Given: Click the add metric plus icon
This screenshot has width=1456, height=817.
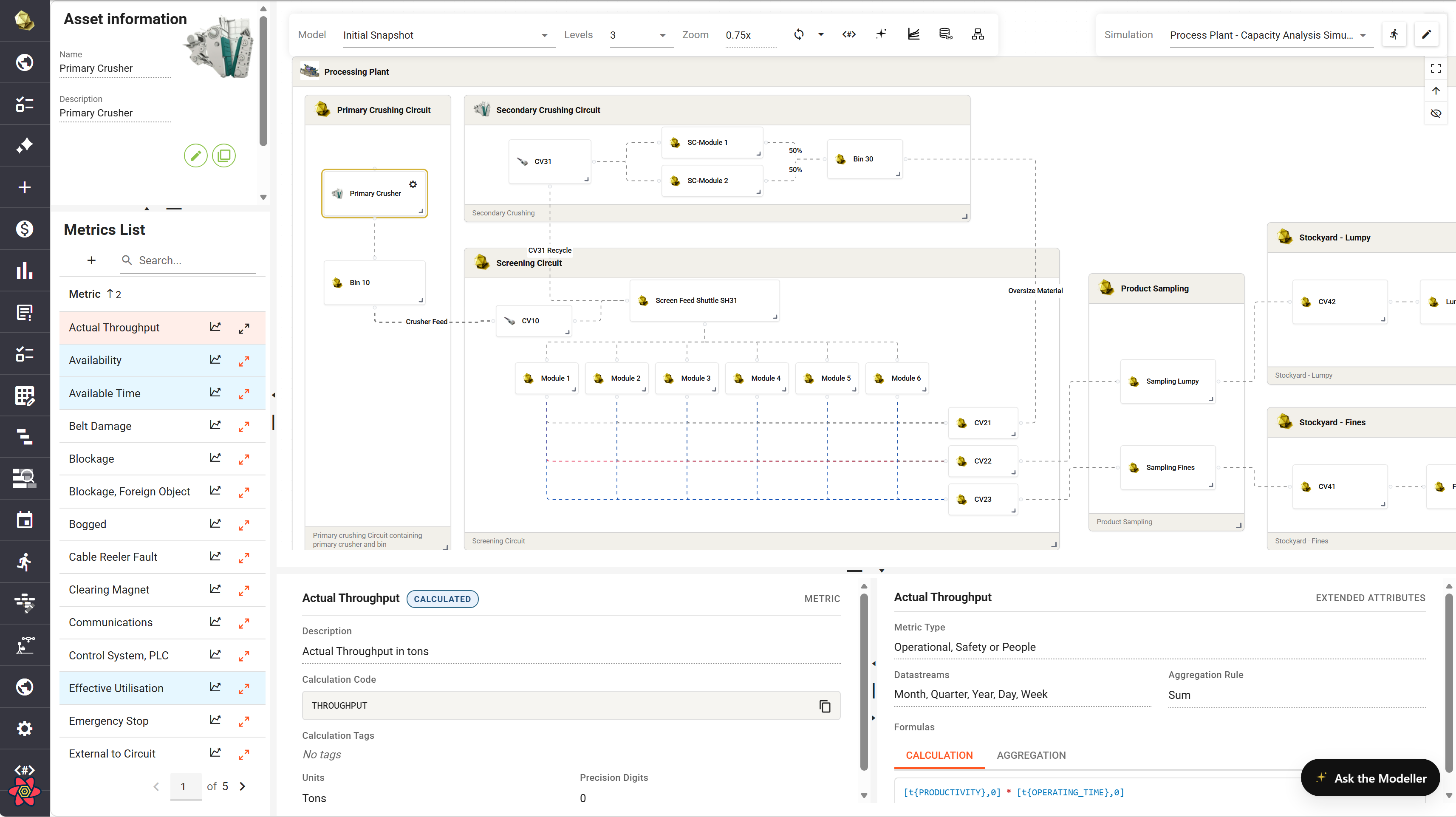Looking at the screenshot, I should [92, 260].
